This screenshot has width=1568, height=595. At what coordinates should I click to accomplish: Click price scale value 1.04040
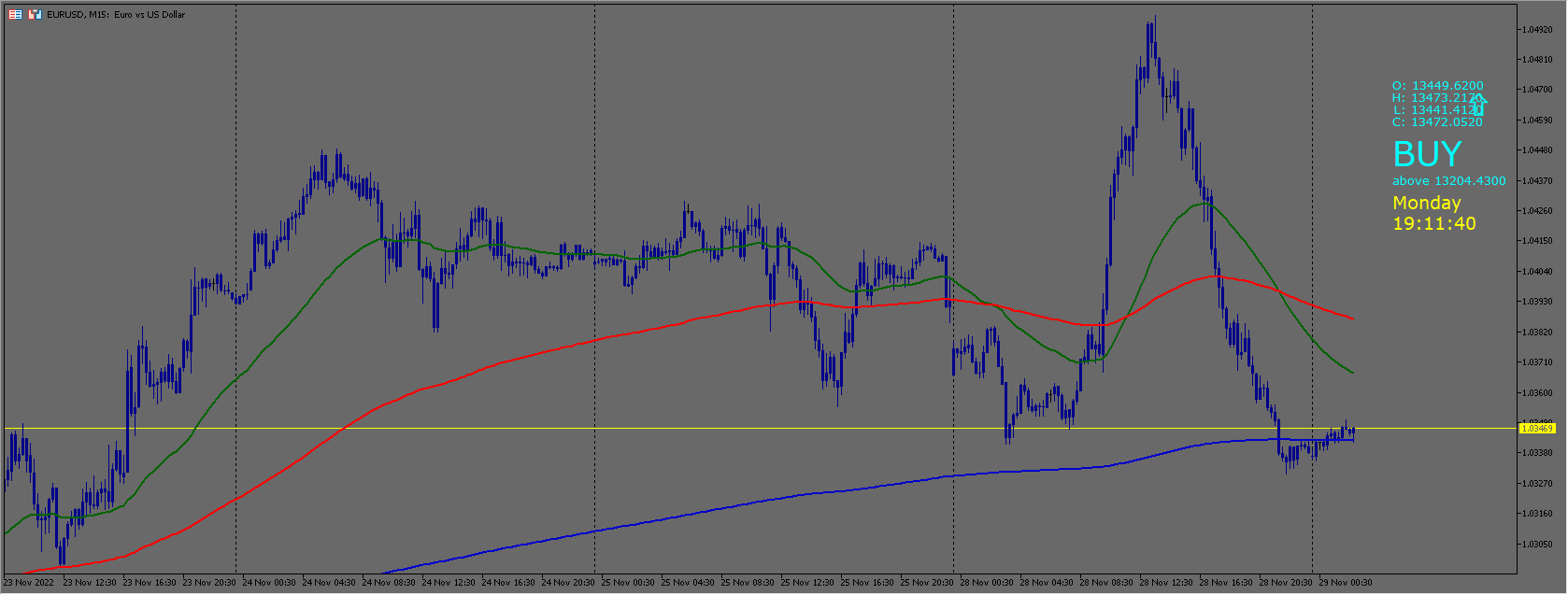pos(1536,272)
